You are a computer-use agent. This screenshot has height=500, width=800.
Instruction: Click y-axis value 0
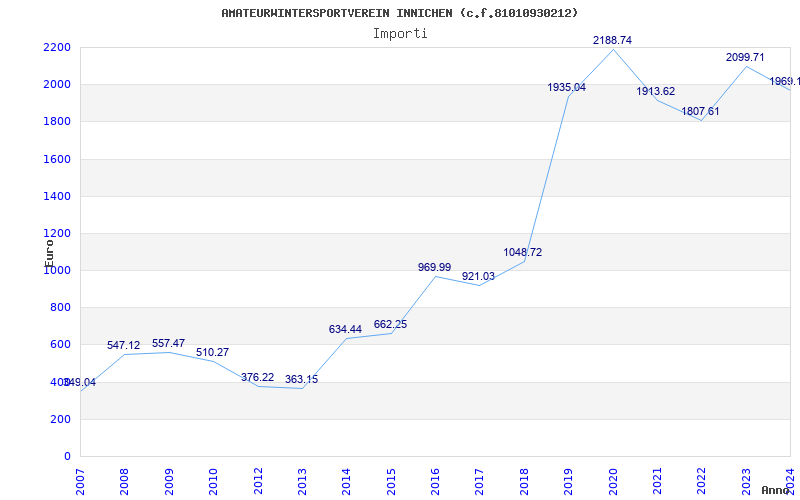tap(67, 457)
